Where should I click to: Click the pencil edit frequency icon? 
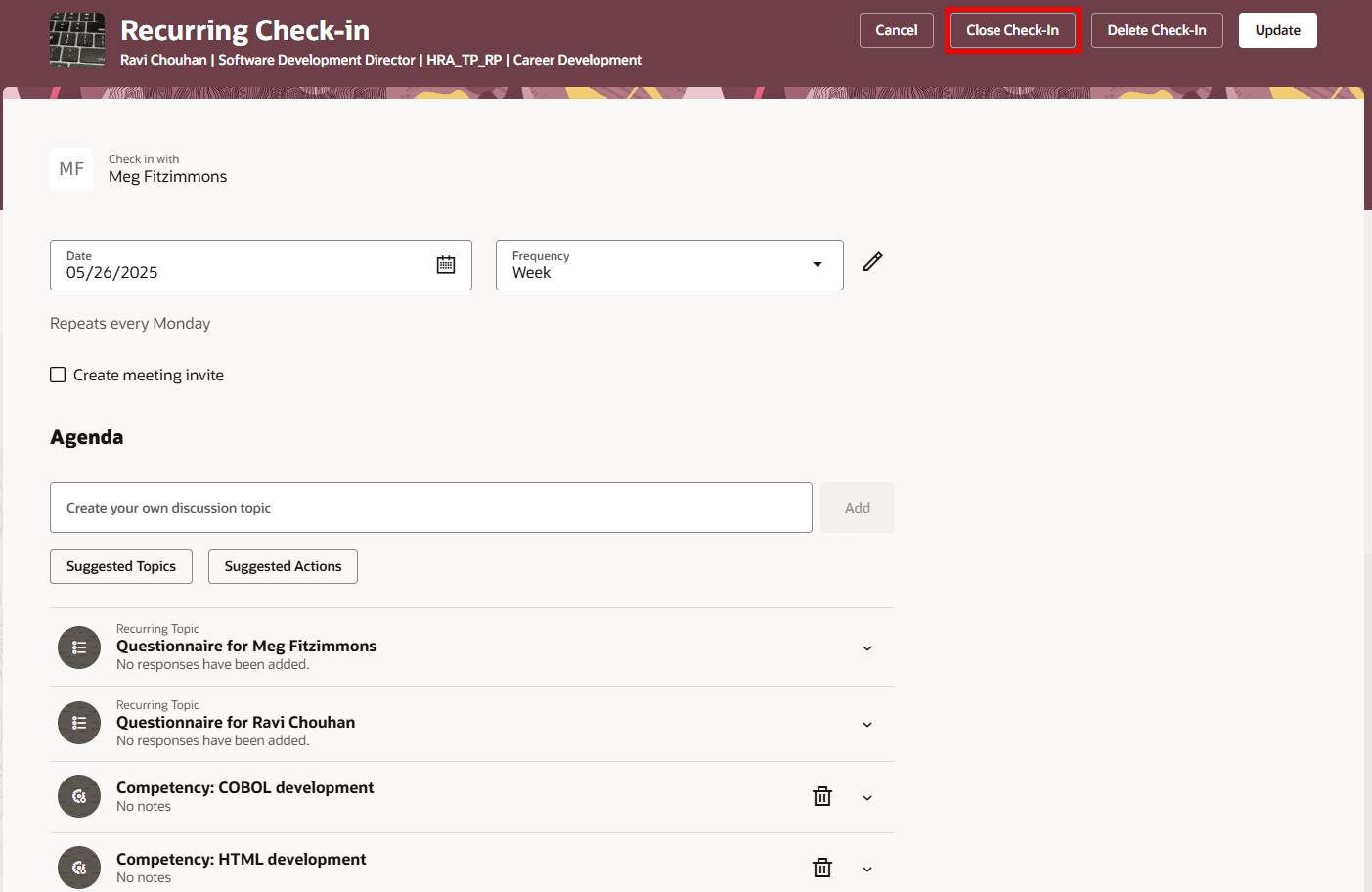[873, 261]
